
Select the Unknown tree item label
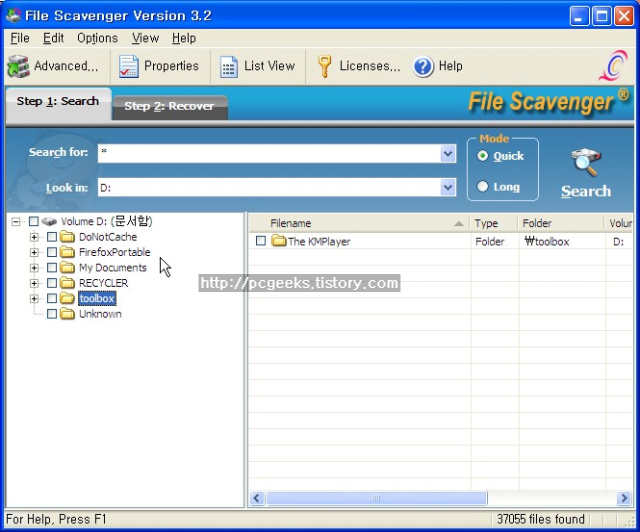pyautogui.click(x=100, y=314)
